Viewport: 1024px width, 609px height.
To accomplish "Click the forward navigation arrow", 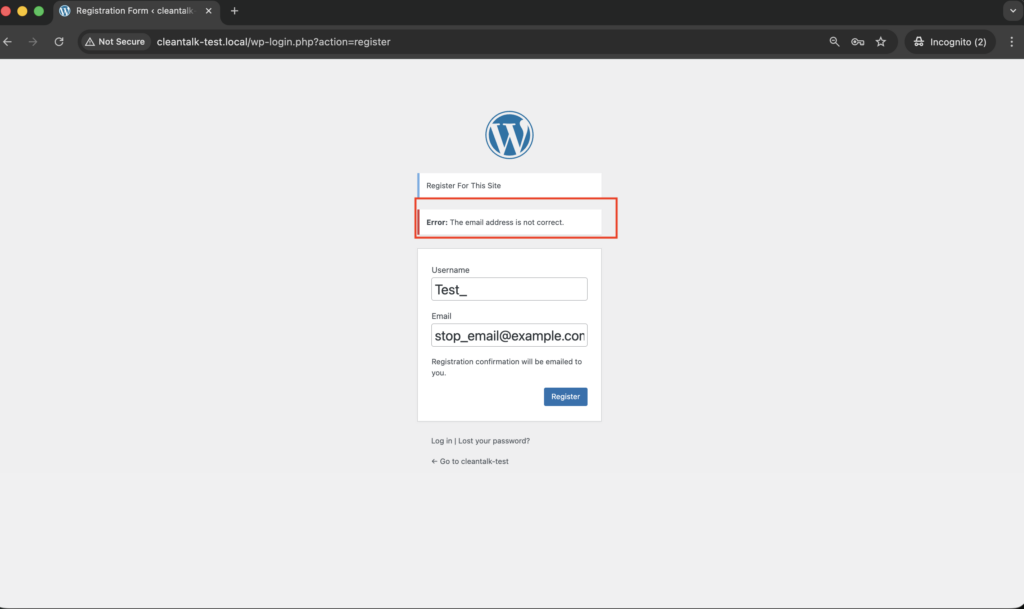I will (x=33, y=42).
